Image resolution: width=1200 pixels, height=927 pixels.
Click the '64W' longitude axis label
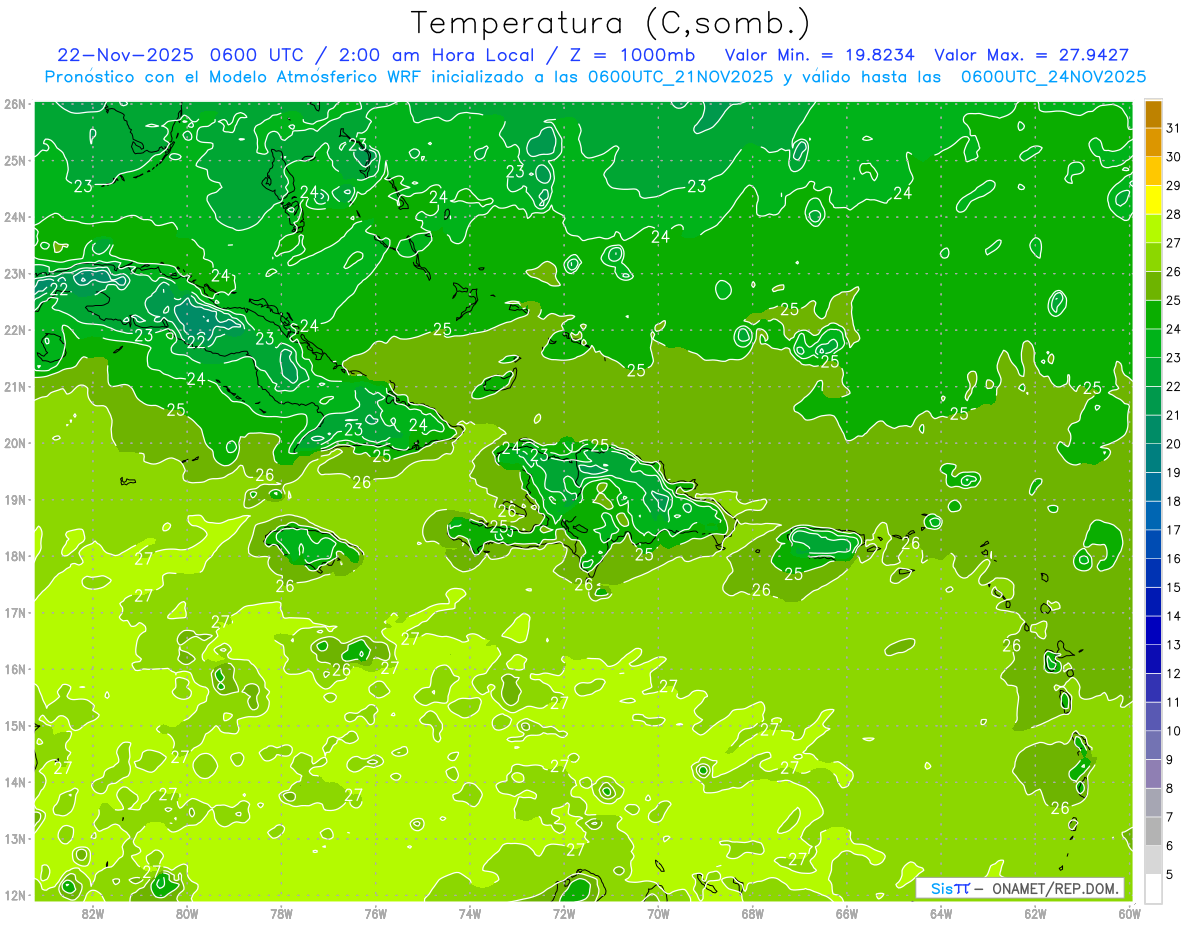pyautogui.click(x=941, y=912)
